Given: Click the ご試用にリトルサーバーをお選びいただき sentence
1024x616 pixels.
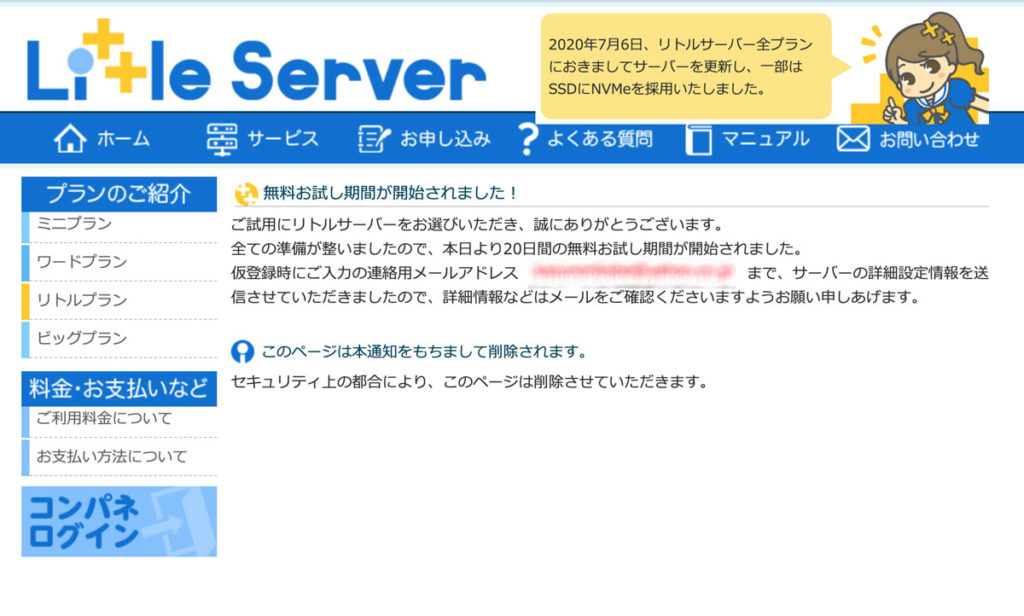Looking at the screenshot, I should pos(479,225).
